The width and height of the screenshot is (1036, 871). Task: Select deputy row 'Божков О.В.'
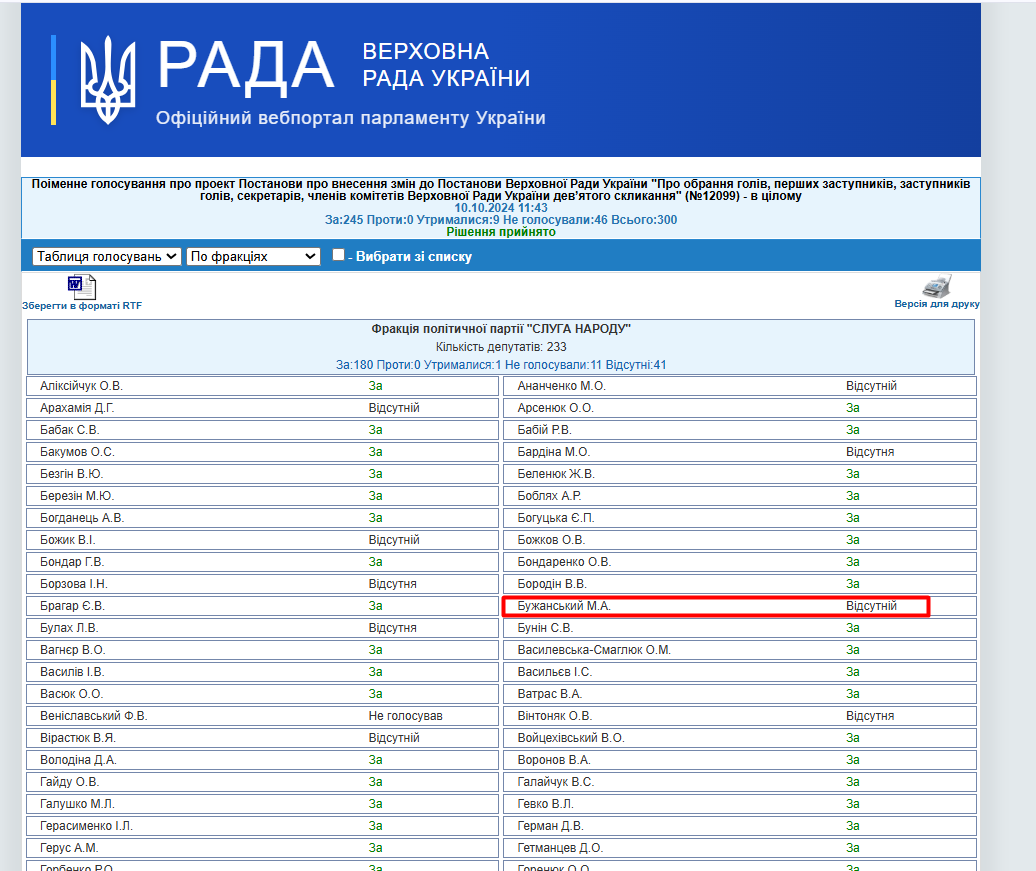740,540
